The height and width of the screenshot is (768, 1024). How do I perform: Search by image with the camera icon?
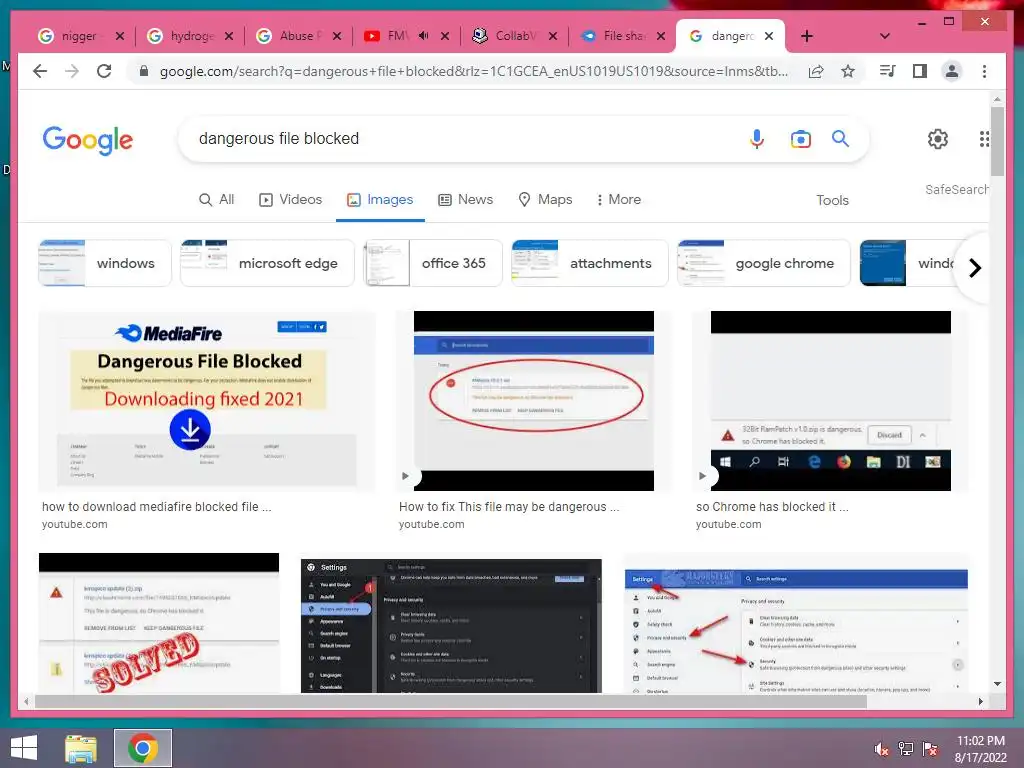point(801,138)
